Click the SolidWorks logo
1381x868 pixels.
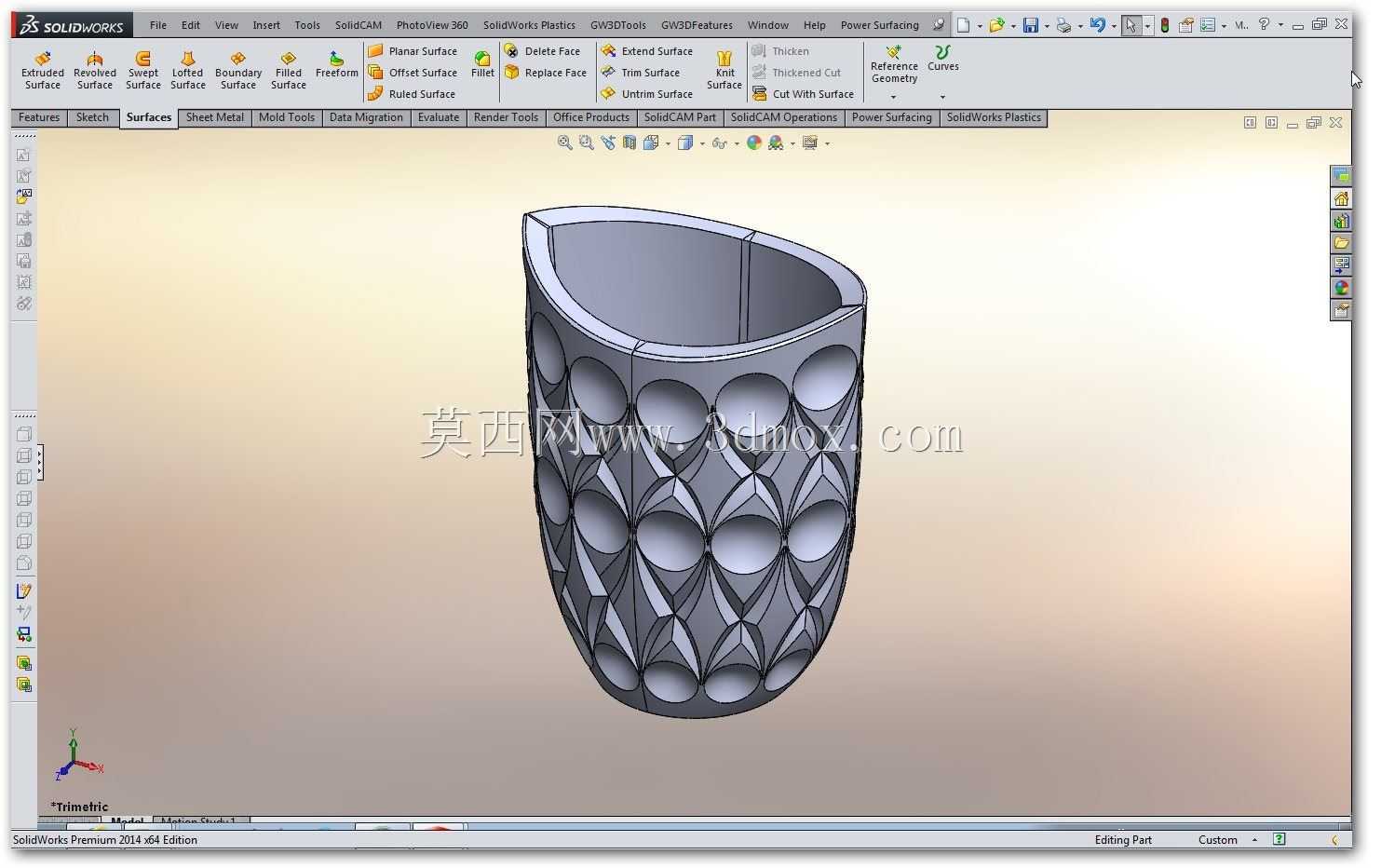coord(73,25)
